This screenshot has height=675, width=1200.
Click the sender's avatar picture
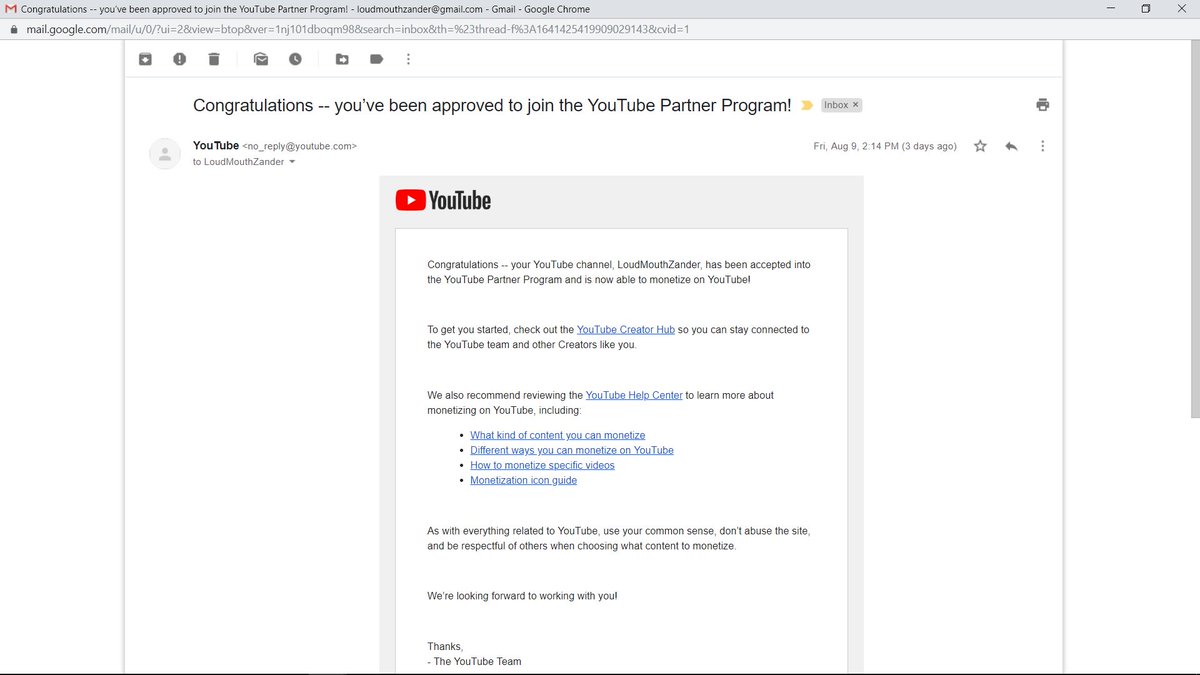164,153
